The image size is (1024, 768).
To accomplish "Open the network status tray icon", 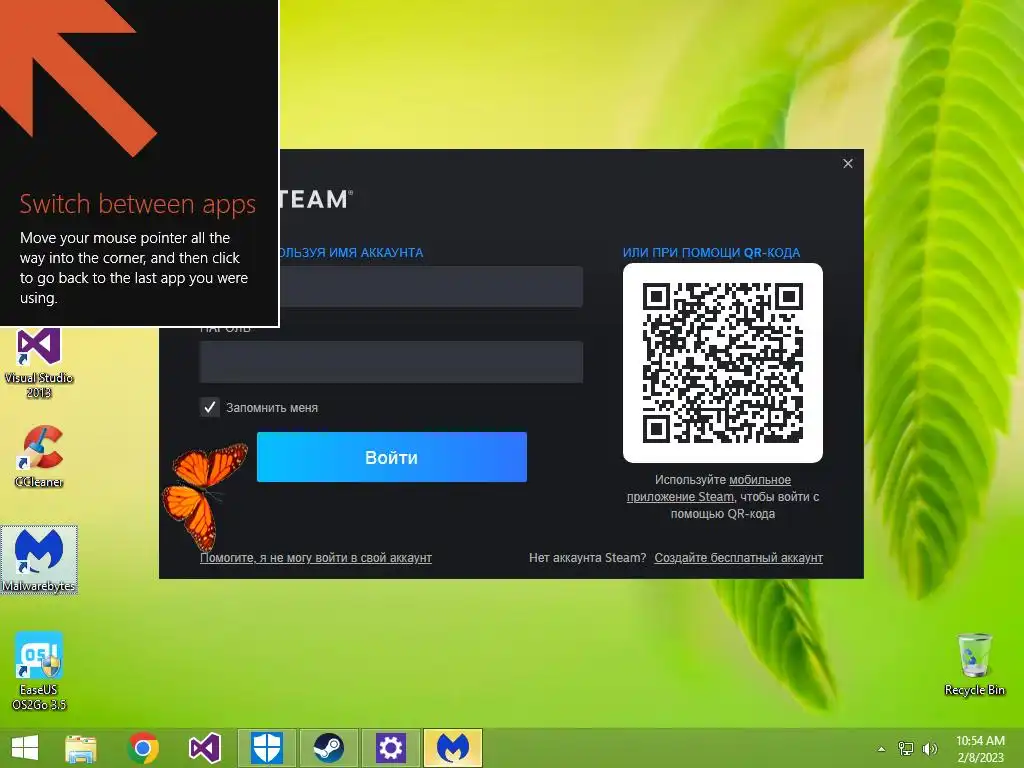I will (906, 748).
